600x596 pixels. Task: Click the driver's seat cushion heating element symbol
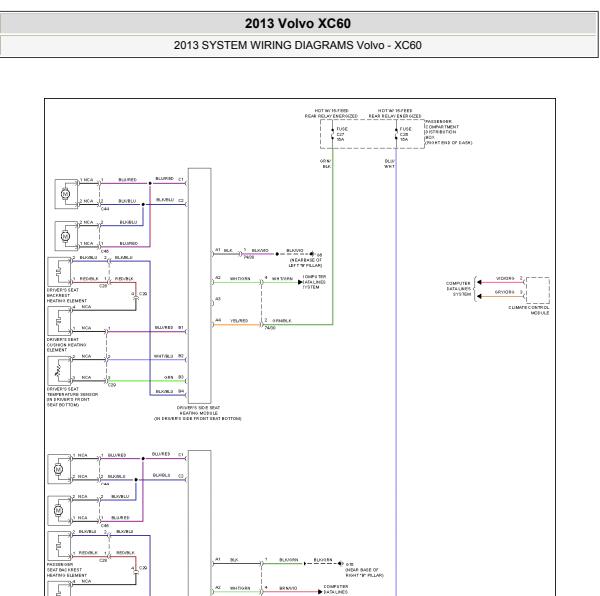point(59,321)
